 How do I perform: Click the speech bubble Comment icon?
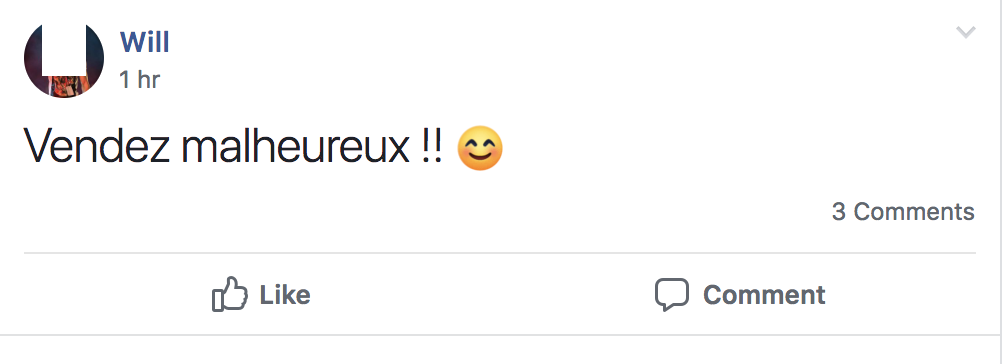(x=672, y=294)
